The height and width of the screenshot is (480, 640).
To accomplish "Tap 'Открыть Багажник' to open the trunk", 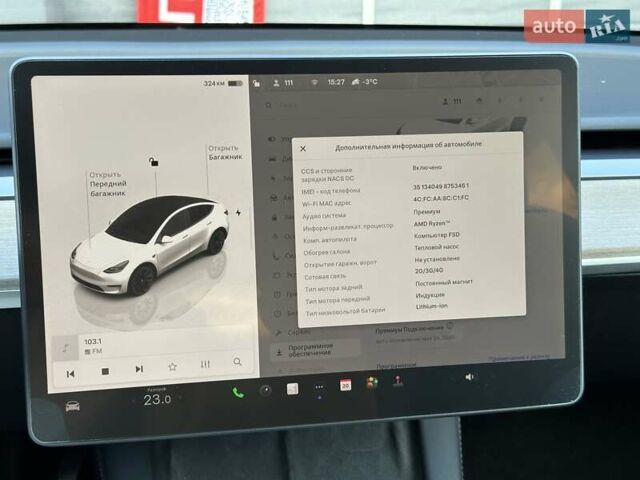I will (225, 152).
